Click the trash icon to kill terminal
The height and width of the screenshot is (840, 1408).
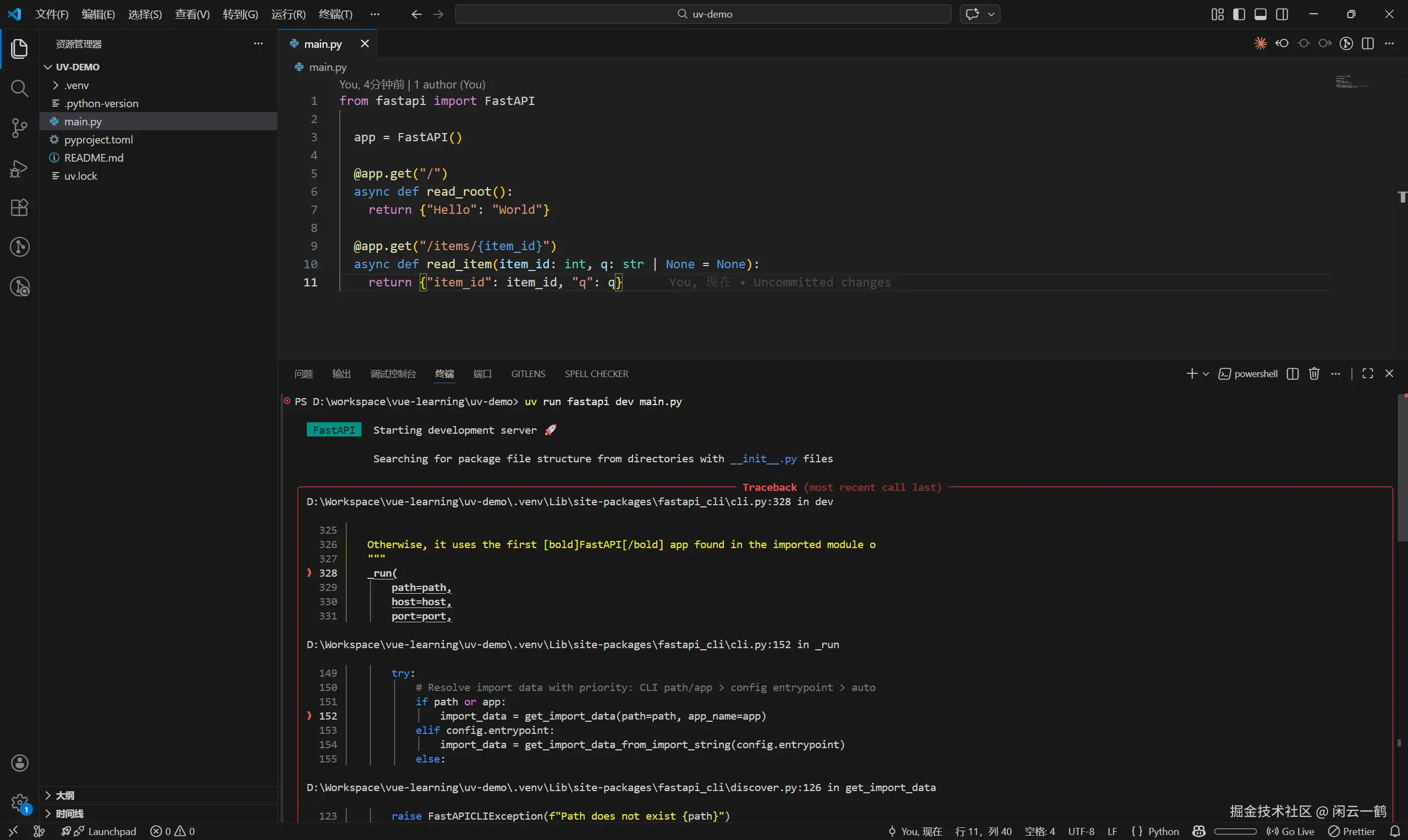click(x=1314, y=374)
